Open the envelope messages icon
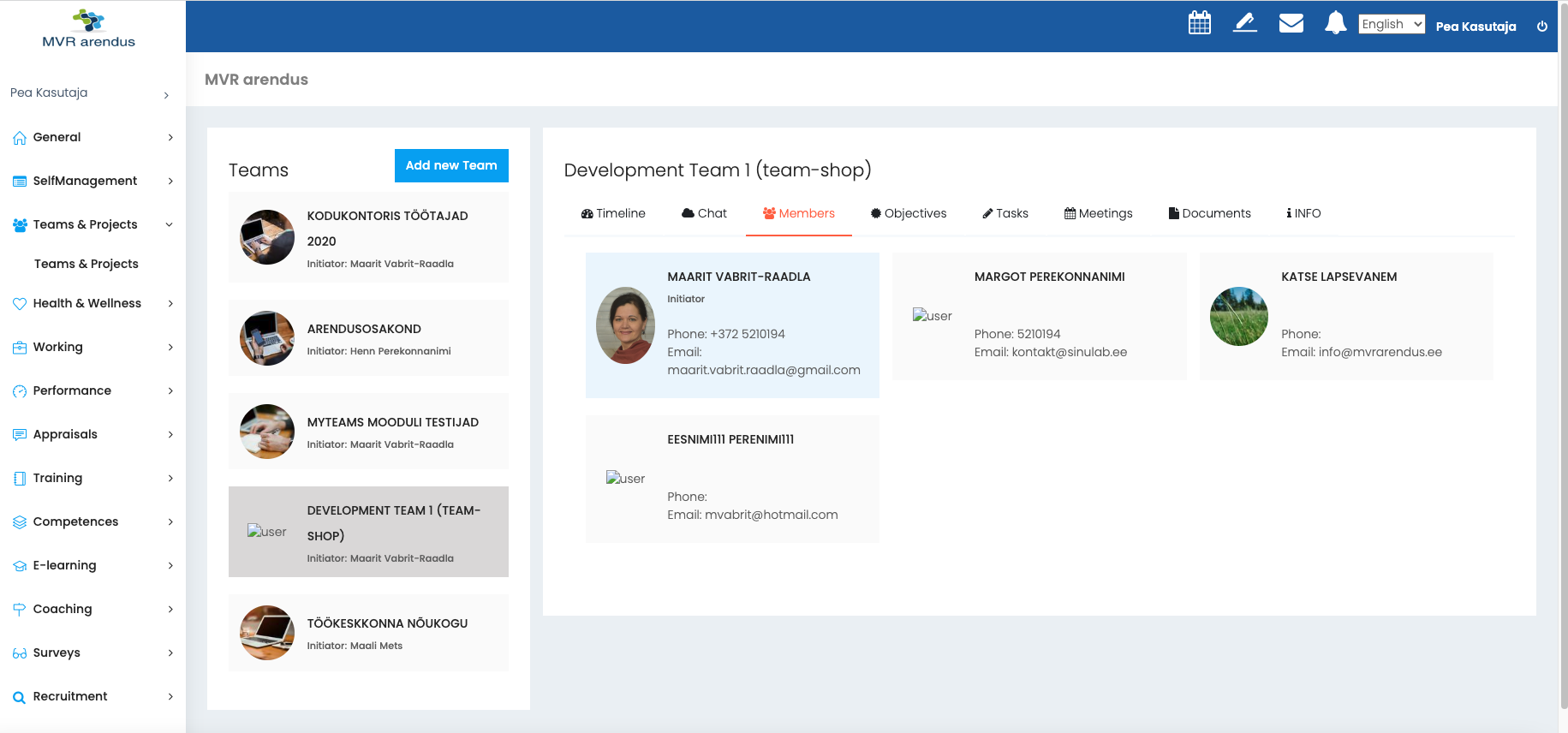This screenshot has height=733, width=1568. [1291, 23]
